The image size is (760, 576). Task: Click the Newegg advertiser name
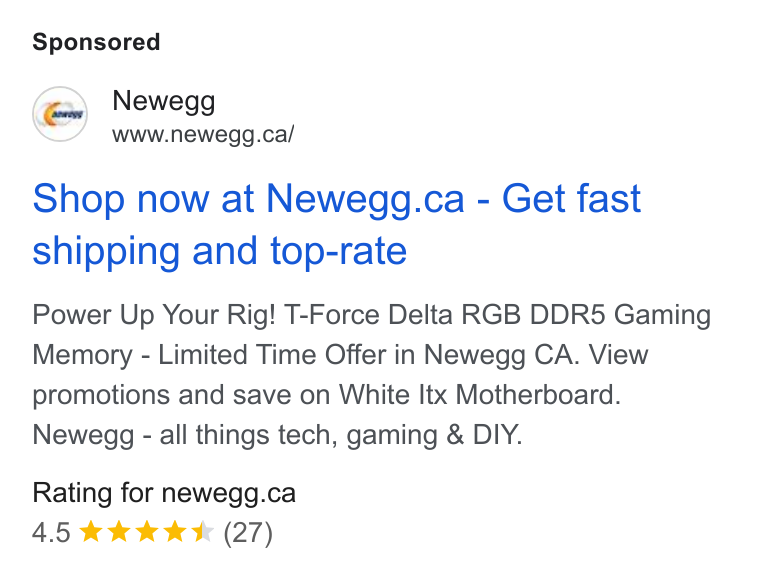163,101
